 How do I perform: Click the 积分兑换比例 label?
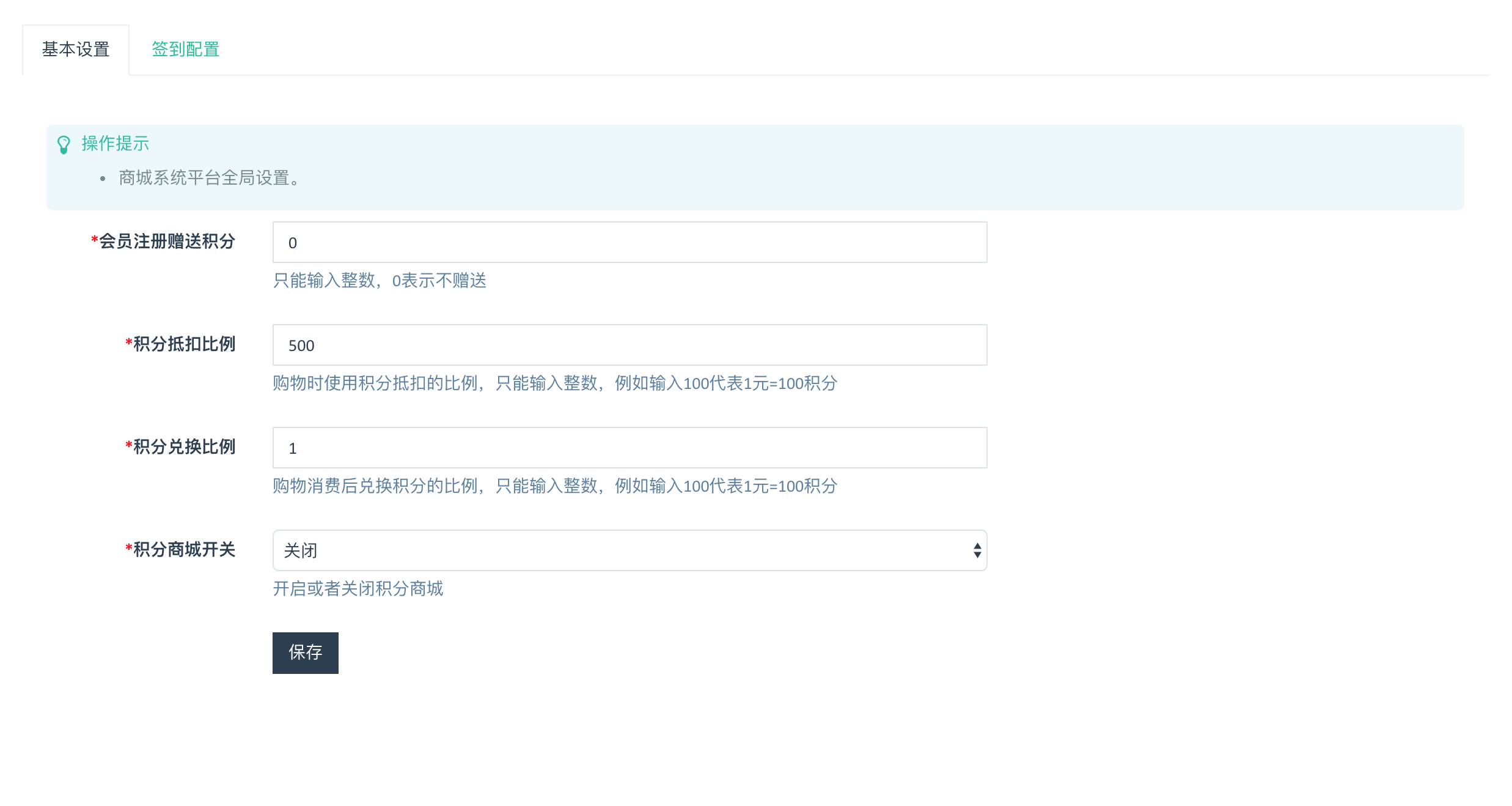coord(184,447)
